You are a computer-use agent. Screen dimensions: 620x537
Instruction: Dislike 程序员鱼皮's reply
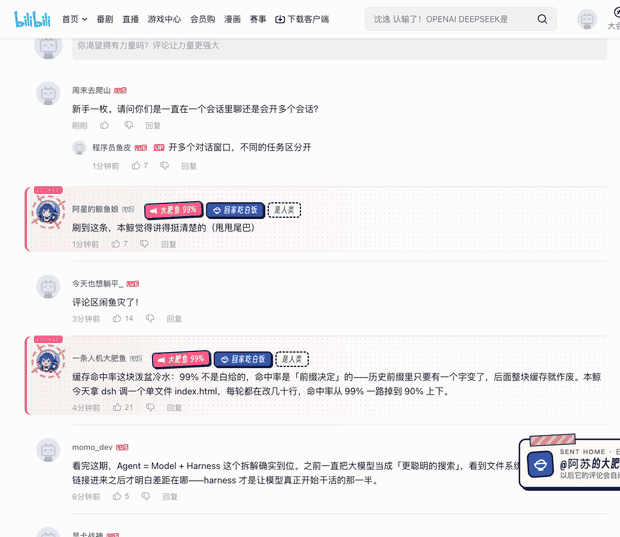[164, 166]
